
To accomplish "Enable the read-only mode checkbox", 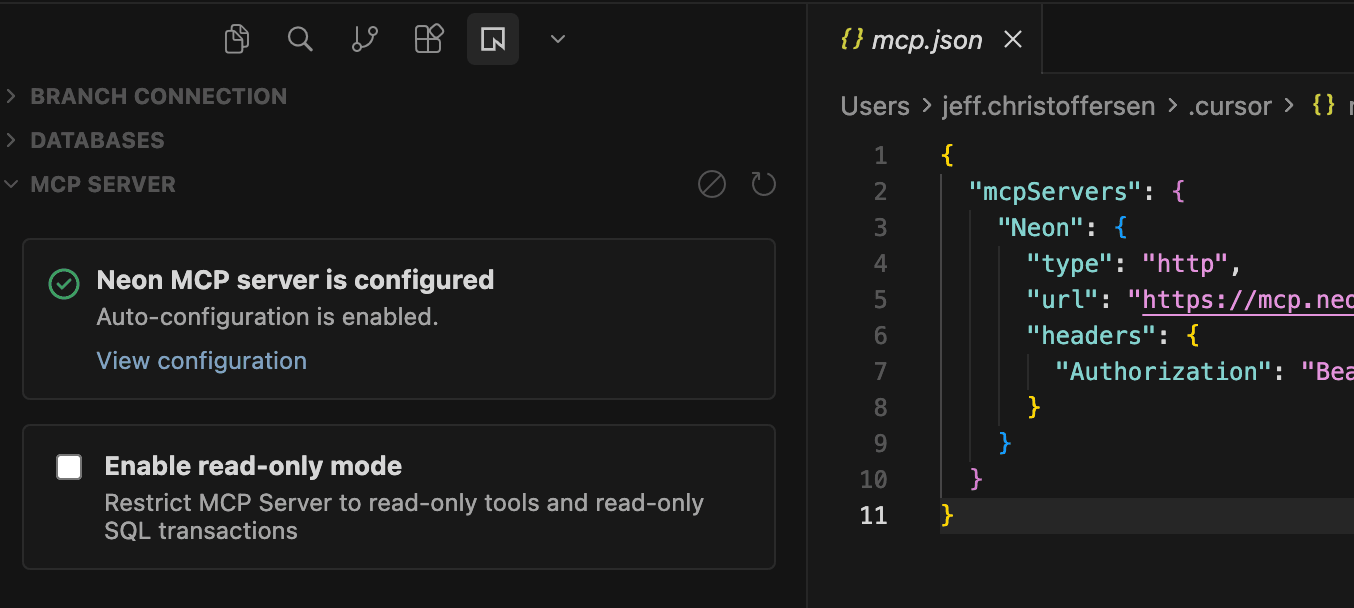I will (x=69, y=467).
